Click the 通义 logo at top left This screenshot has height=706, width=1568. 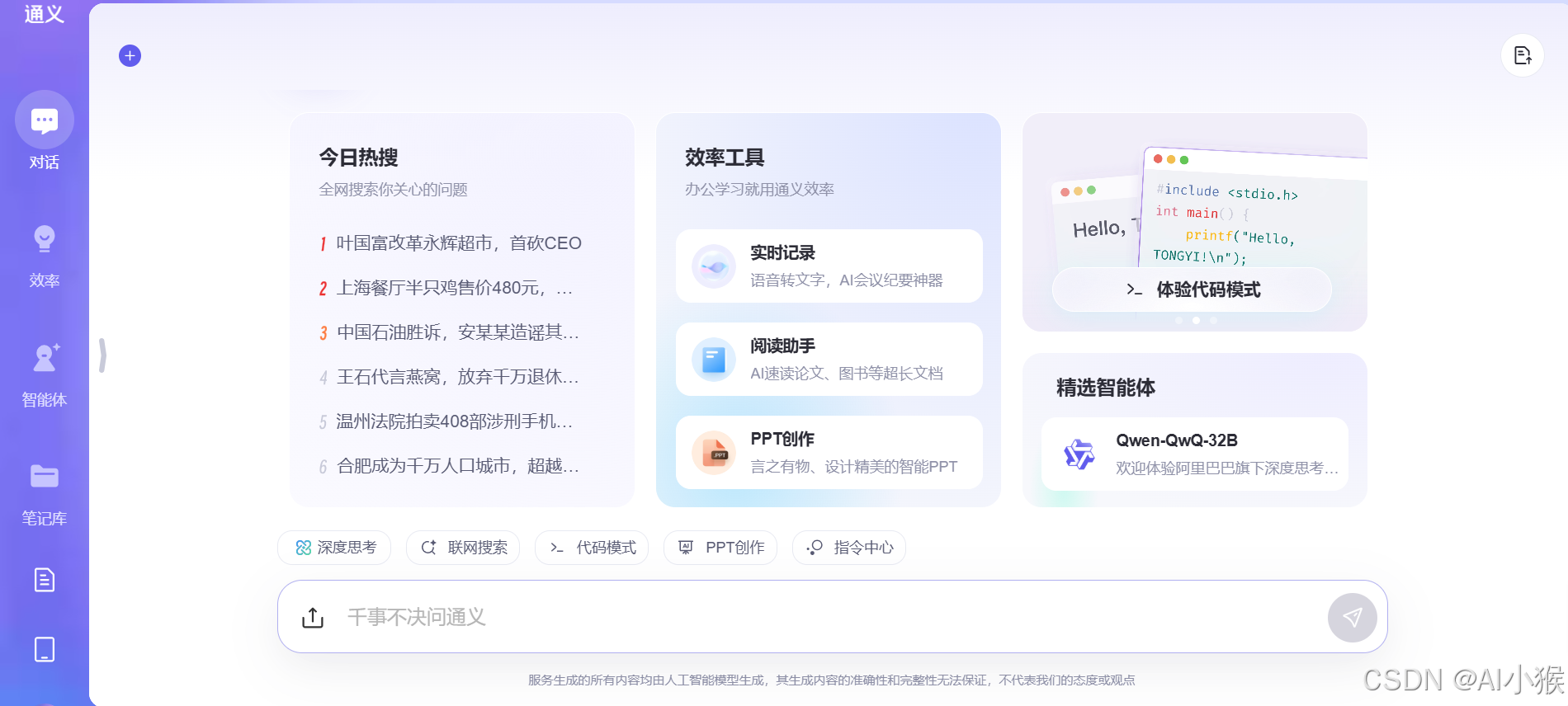[45, 13]
